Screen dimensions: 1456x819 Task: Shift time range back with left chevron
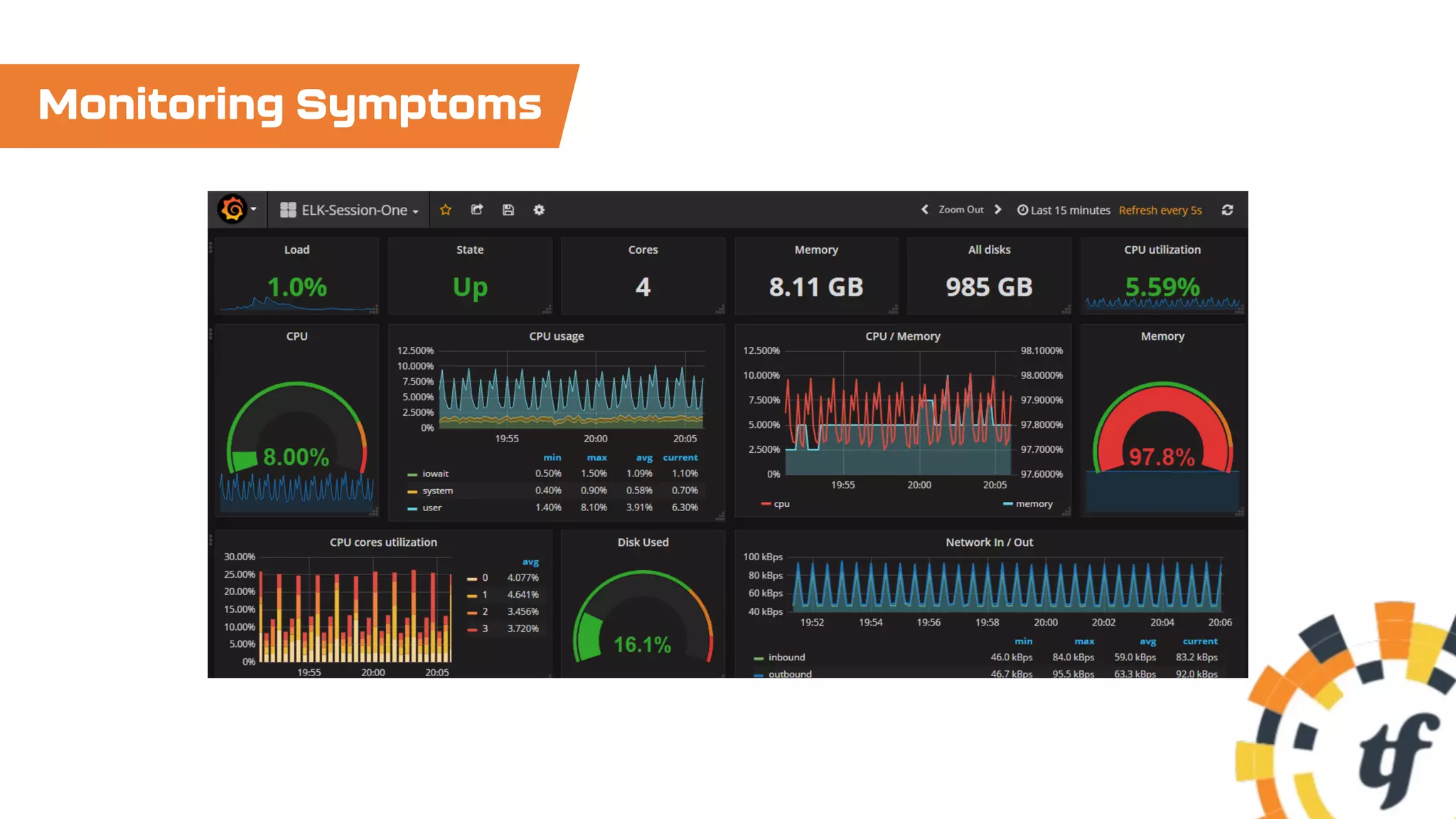click(925, 210)
